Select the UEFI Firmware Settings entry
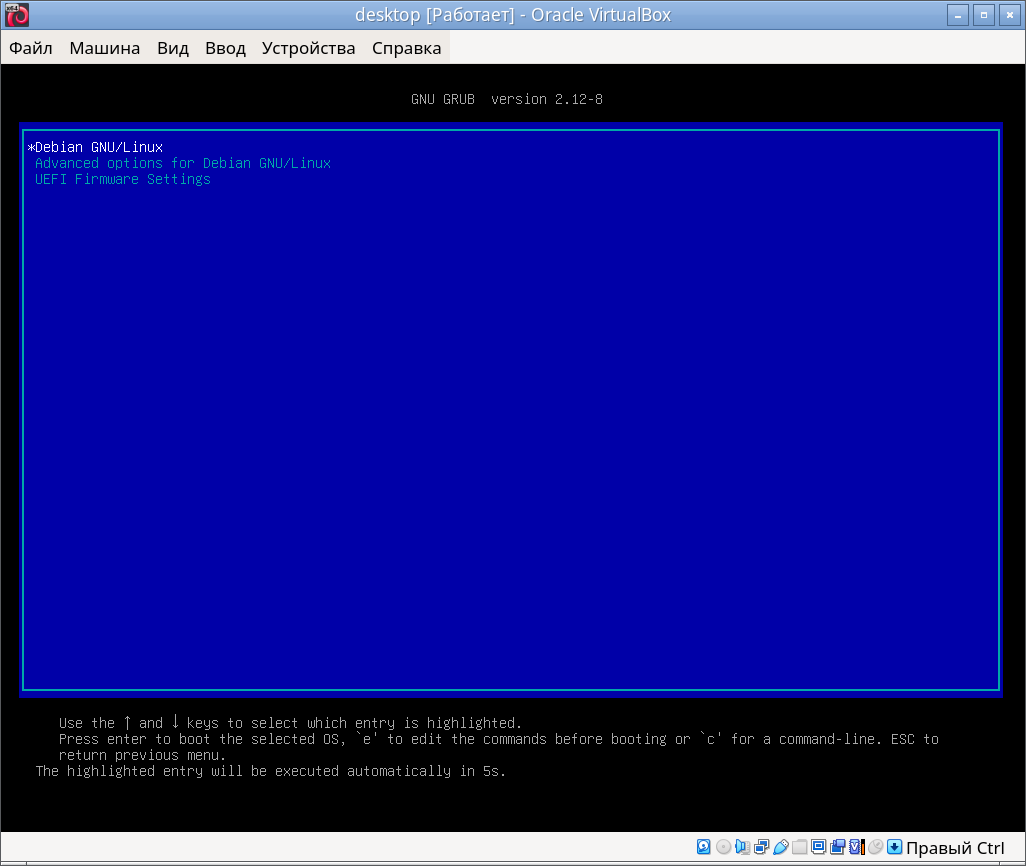 pos(511,179)
